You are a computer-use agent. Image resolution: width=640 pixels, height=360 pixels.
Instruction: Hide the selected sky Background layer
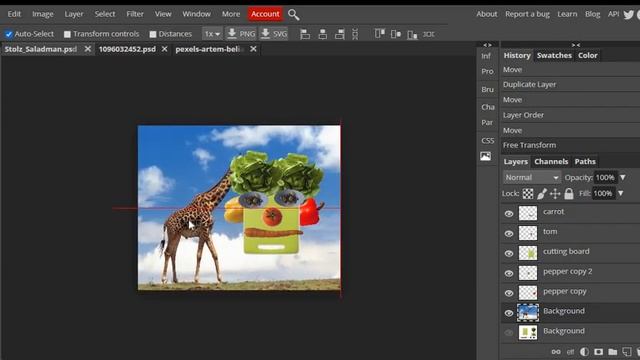[509, 313]
